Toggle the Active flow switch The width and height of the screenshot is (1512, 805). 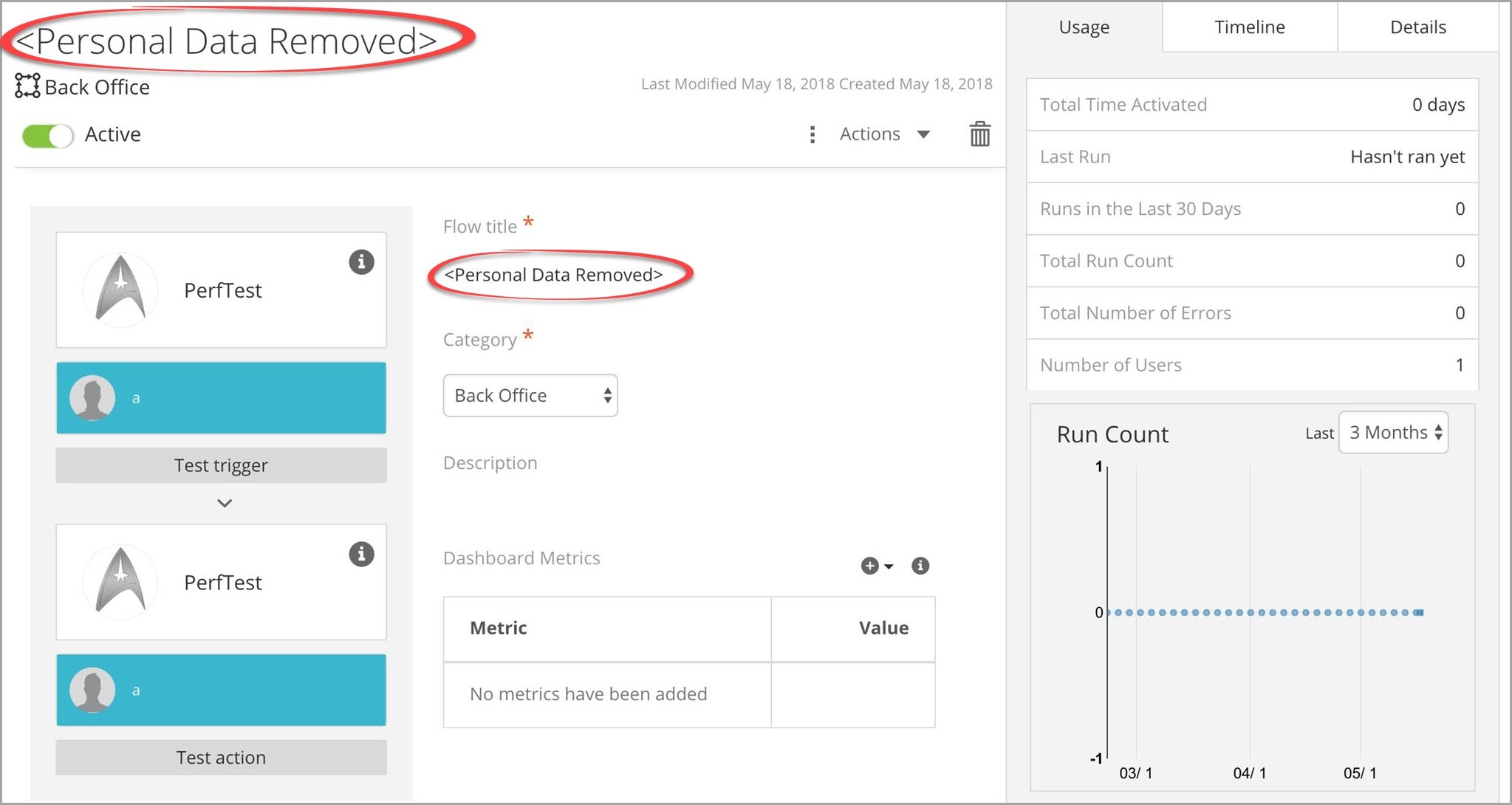(48, 135)
